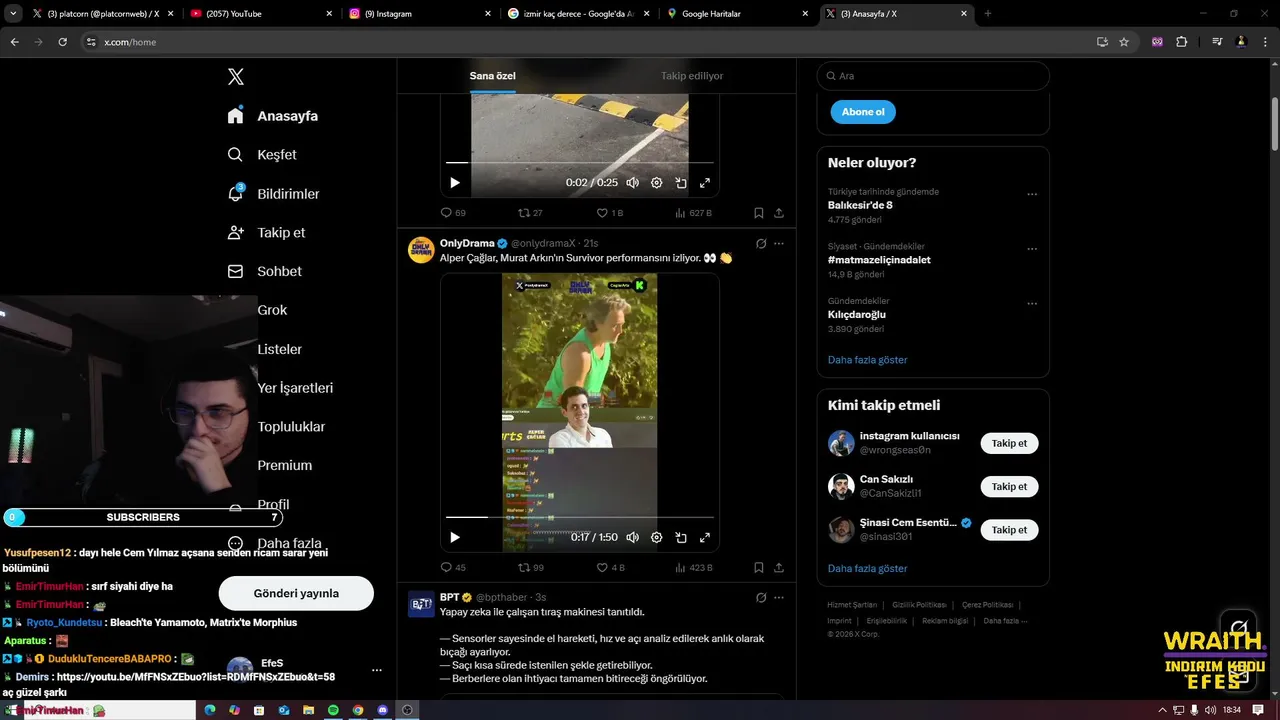Open Bildirimler notifications

click(274, 194)
